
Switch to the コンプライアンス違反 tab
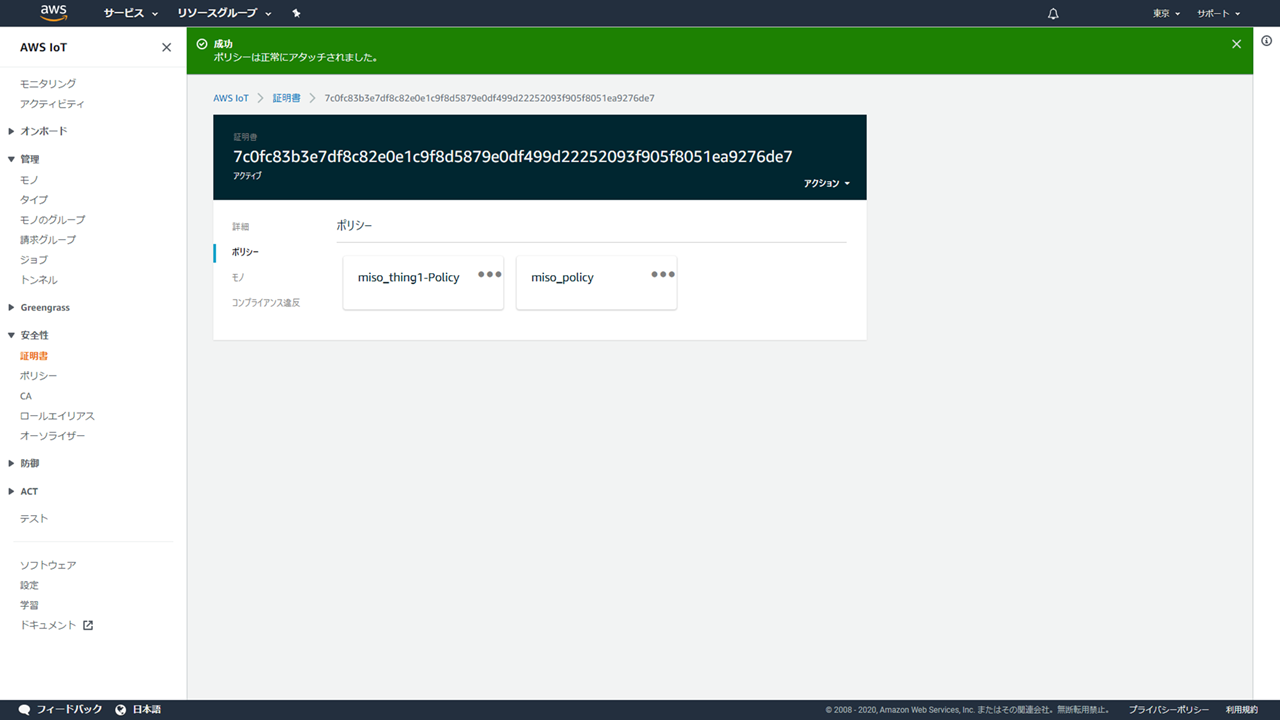[266, 302]
